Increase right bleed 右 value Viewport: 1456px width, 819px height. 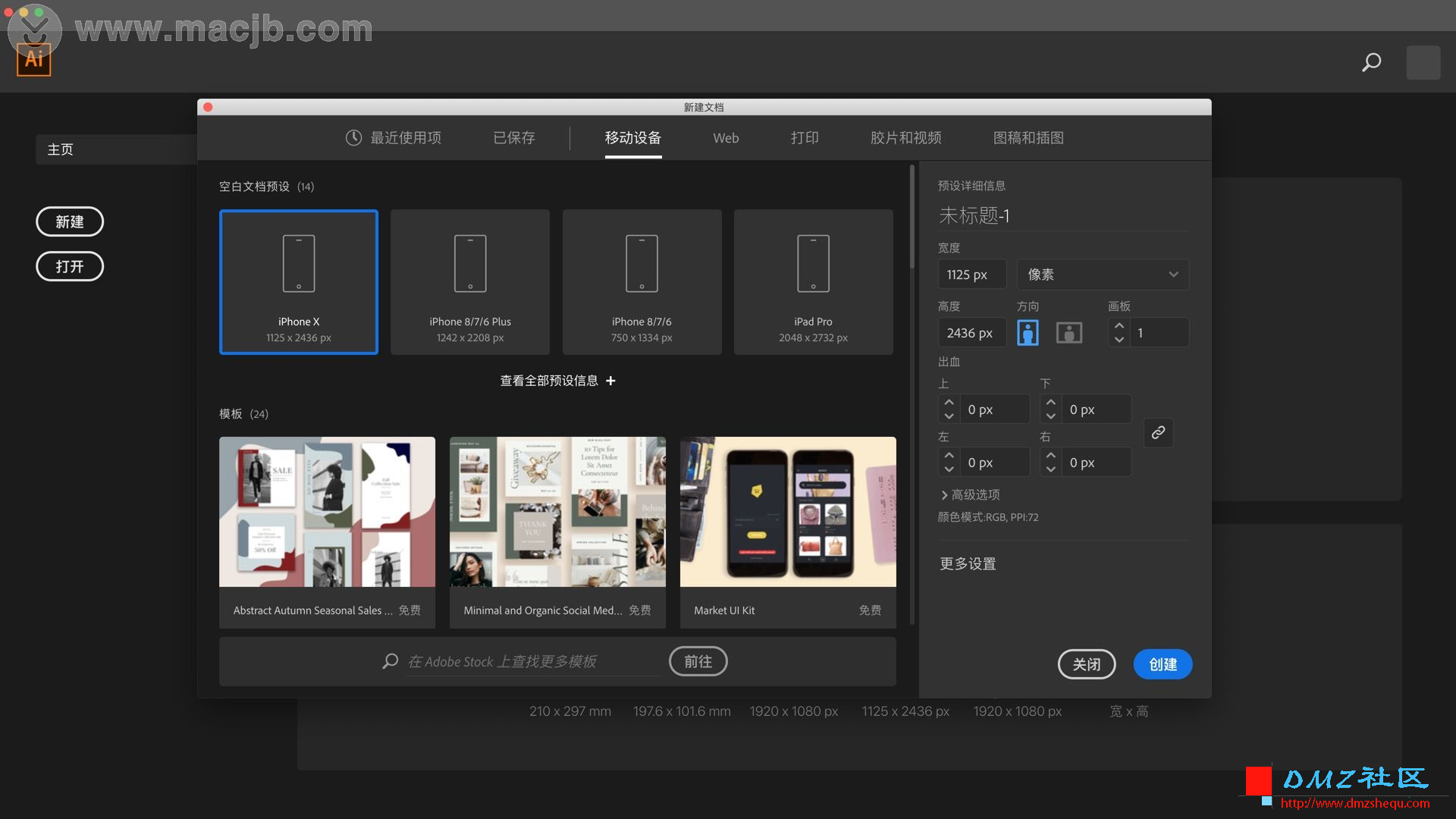point(1050,455)
